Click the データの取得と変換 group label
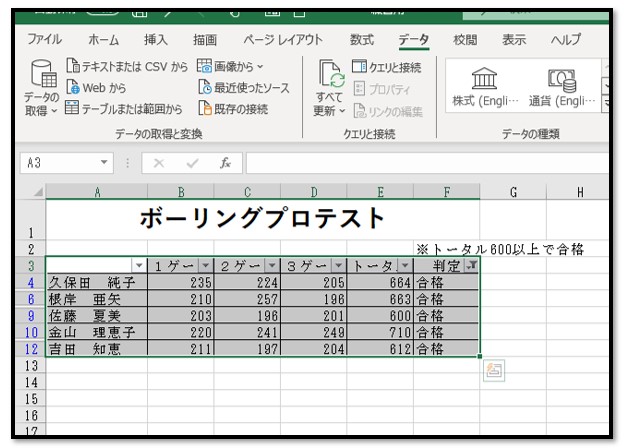 tap(159, 134)
